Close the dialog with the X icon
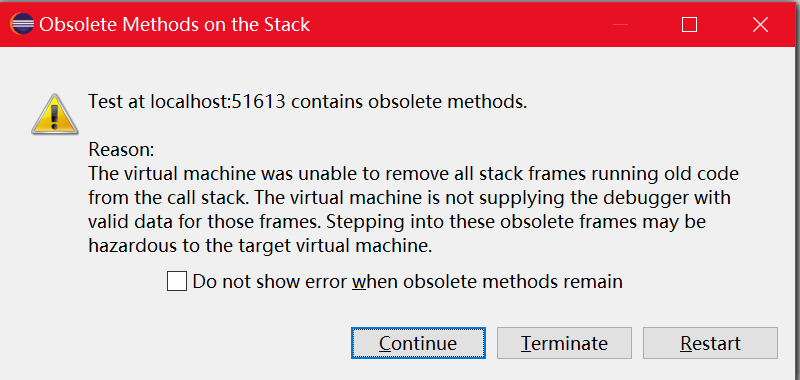800x380 pixels. click(x=760, y=24)
